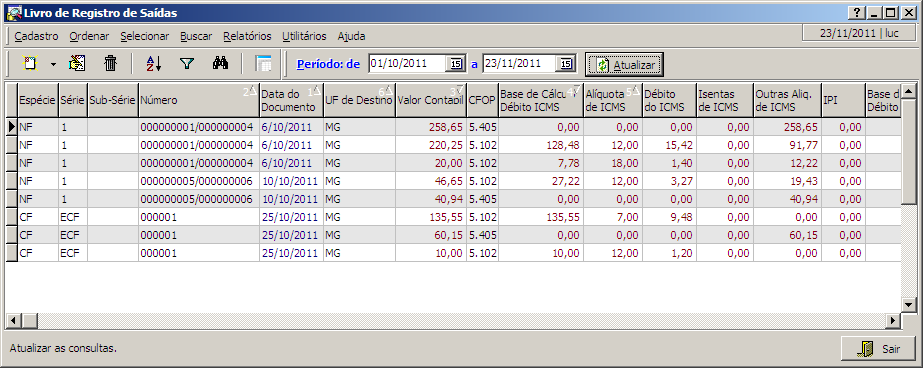Image resolution: width=923 pixels, height=368 pixels.
Task: Click the table layout toolbar icon
Action: pyautogui.click(x=263, y=64)
